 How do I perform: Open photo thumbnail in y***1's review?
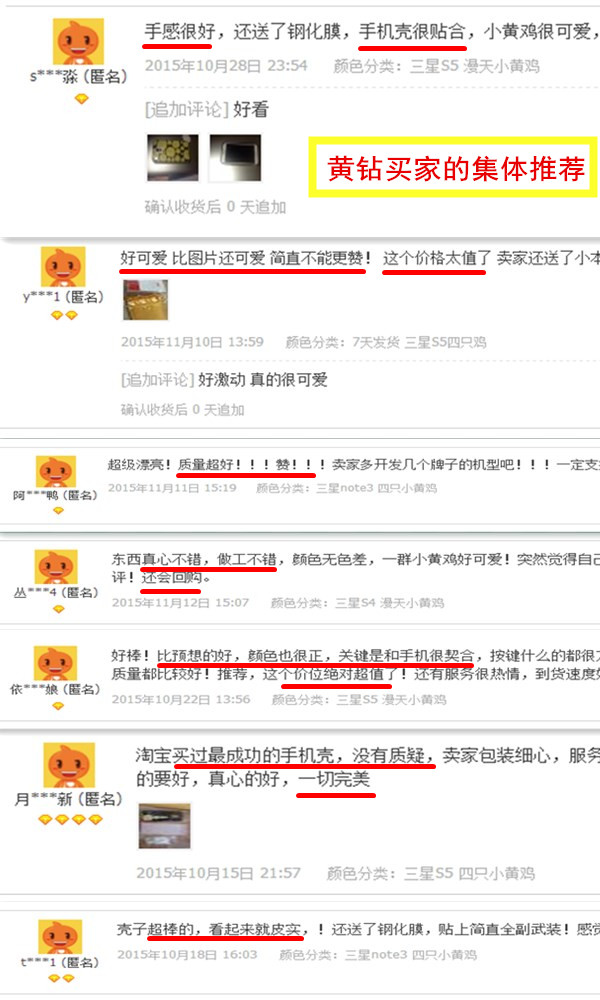145,300
